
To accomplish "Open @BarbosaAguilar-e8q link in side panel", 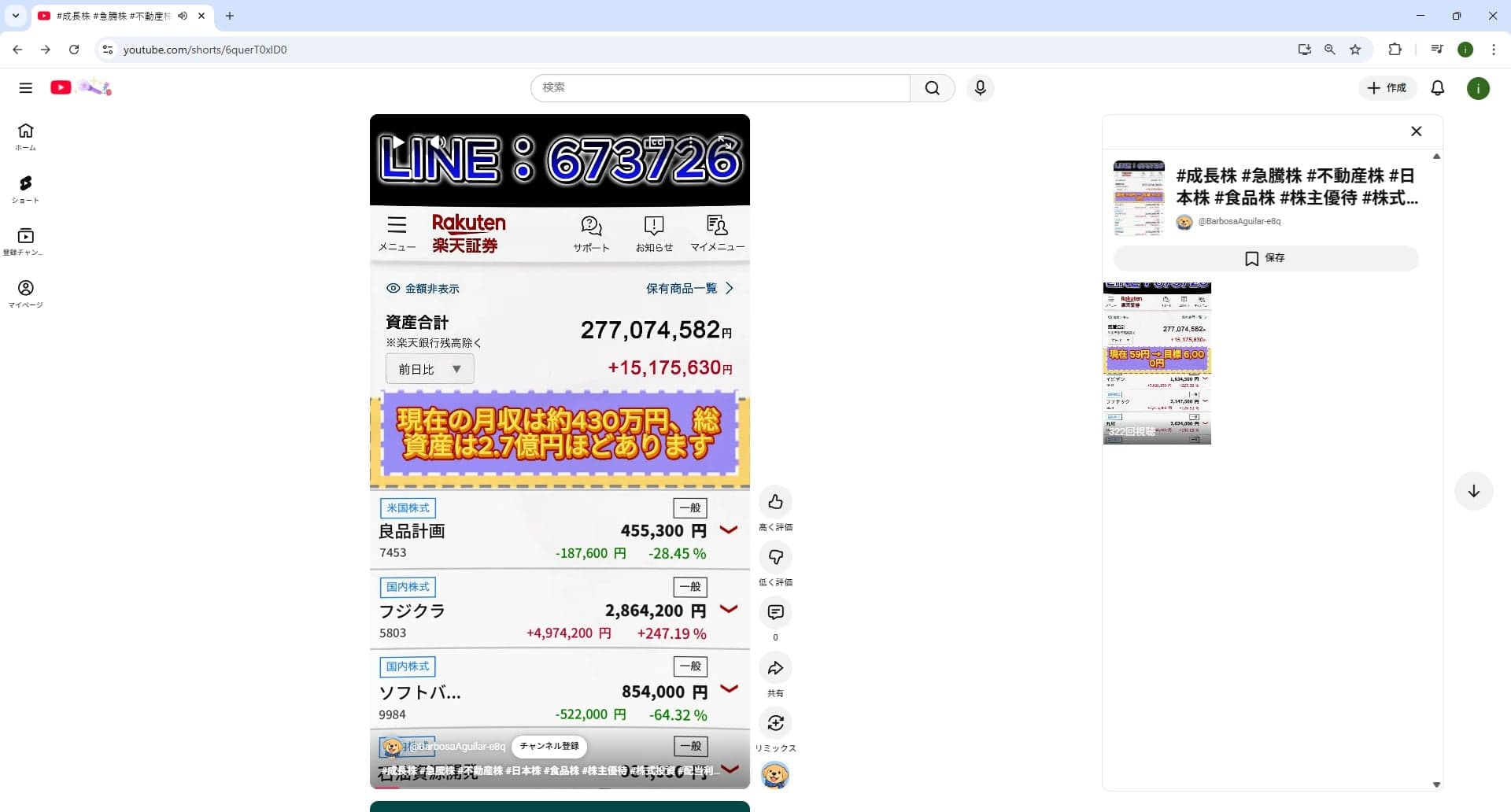I will coord(1239,221).
